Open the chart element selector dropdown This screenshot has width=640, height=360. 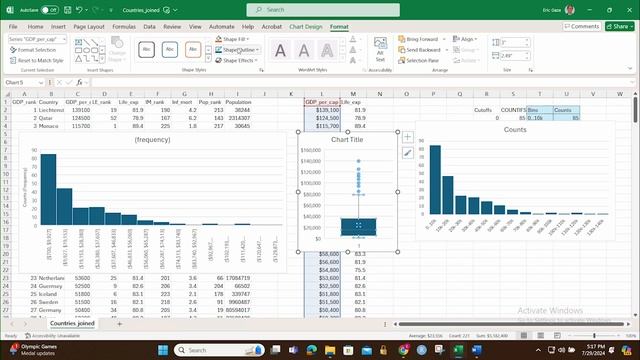tap(64, 39)
